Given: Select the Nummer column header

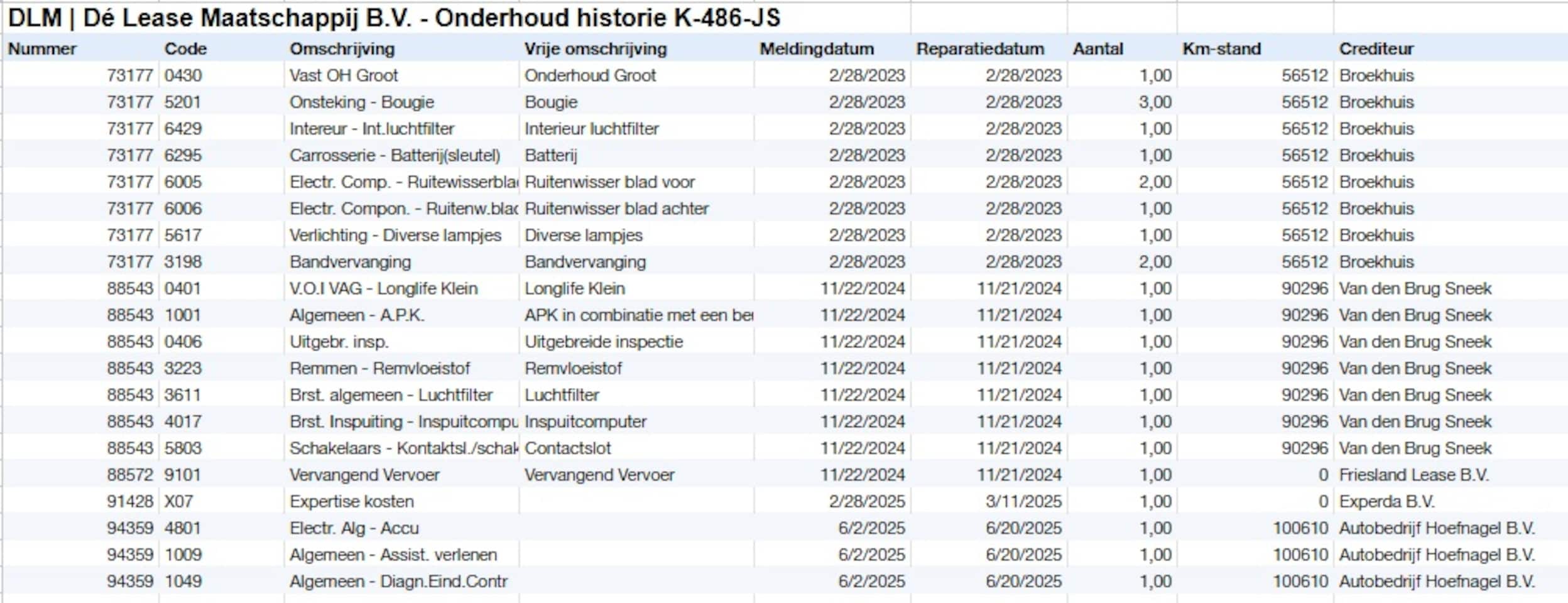Looking at the screenshot, I should [x=42, y=49].
